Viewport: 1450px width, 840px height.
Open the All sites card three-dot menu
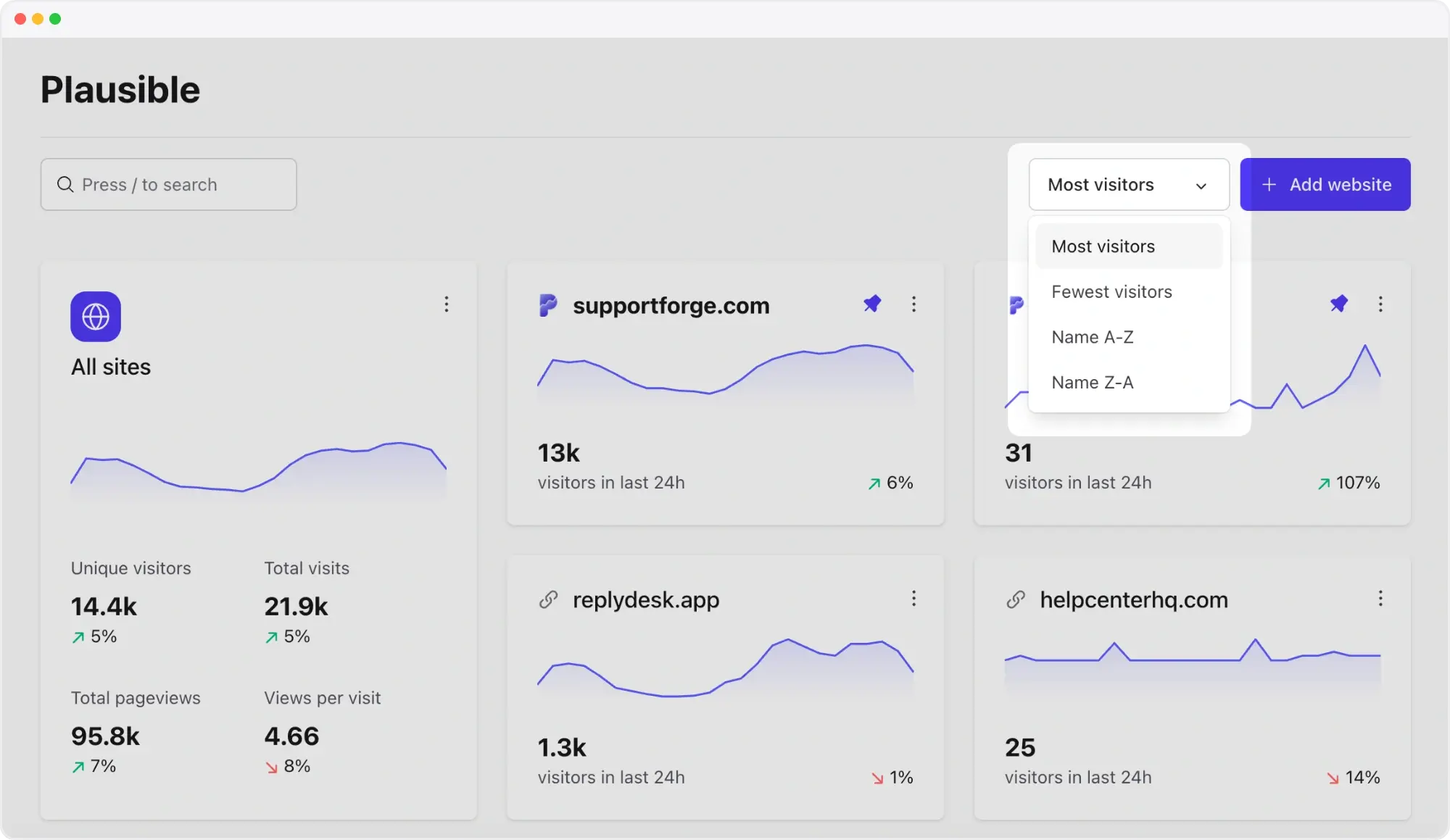[447, 304]
